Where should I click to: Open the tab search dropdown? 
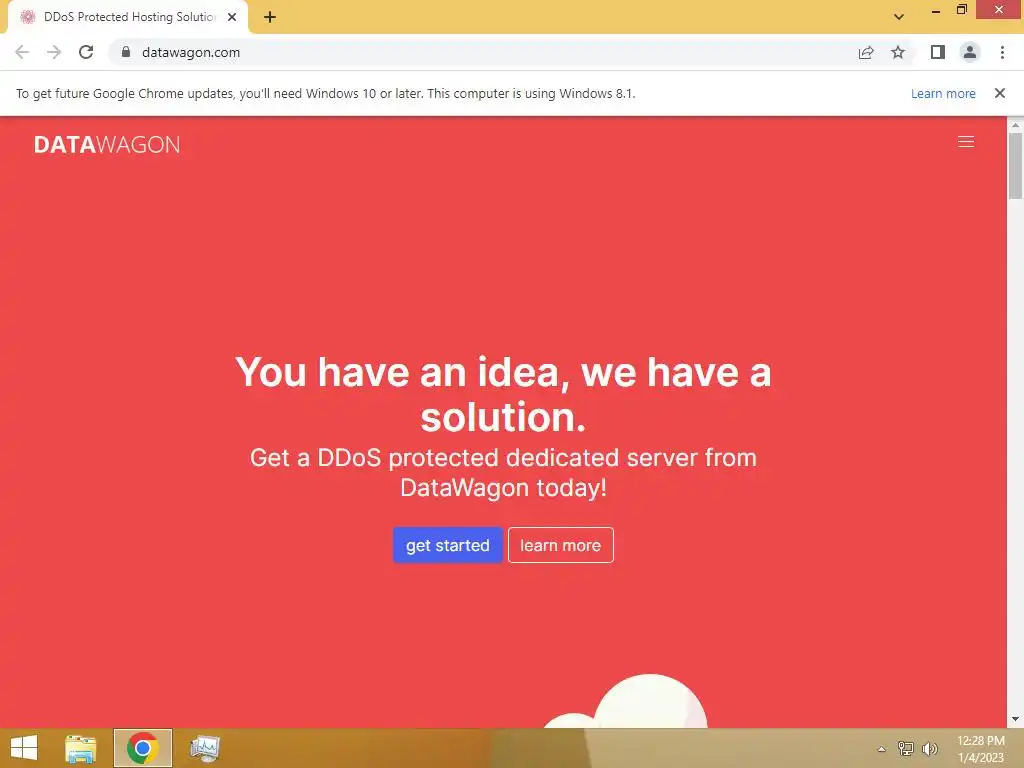point(899,17)
